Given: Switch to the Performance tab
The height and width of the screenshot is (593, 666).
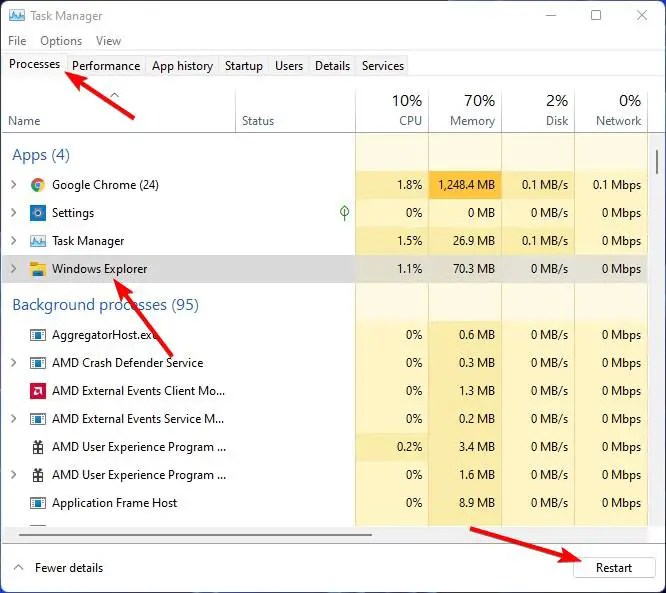Looking at the screenshot, I should (106, 66).
